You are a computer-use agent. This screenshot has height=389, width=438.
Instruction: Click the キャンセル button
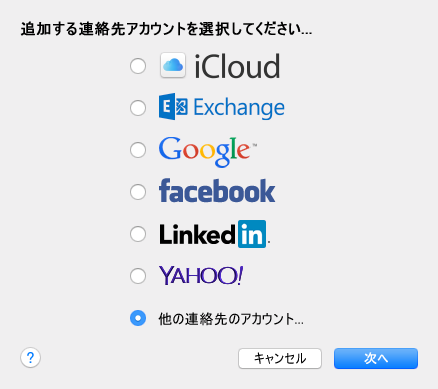[280, 358]
